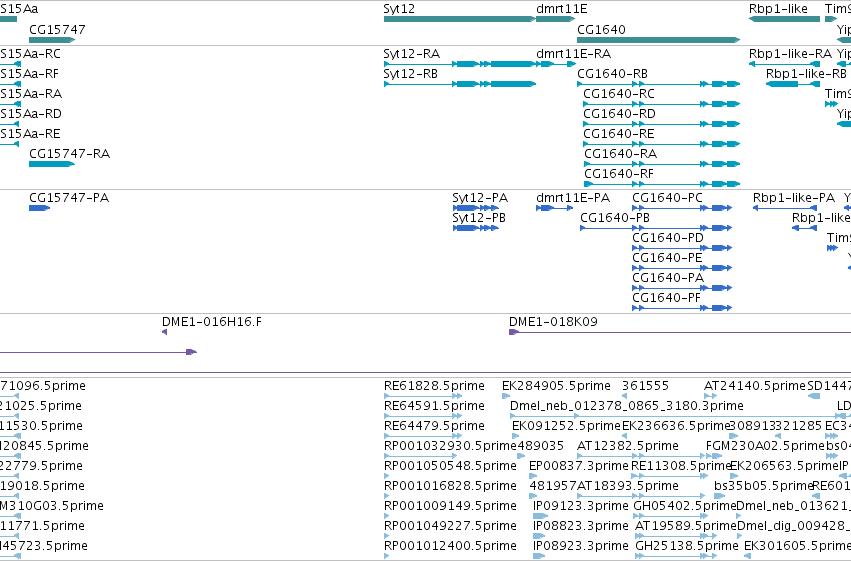Open the dmrt11E-PA protein label
851x561 pixels.
pyautogui.click(x=573, y=198)
